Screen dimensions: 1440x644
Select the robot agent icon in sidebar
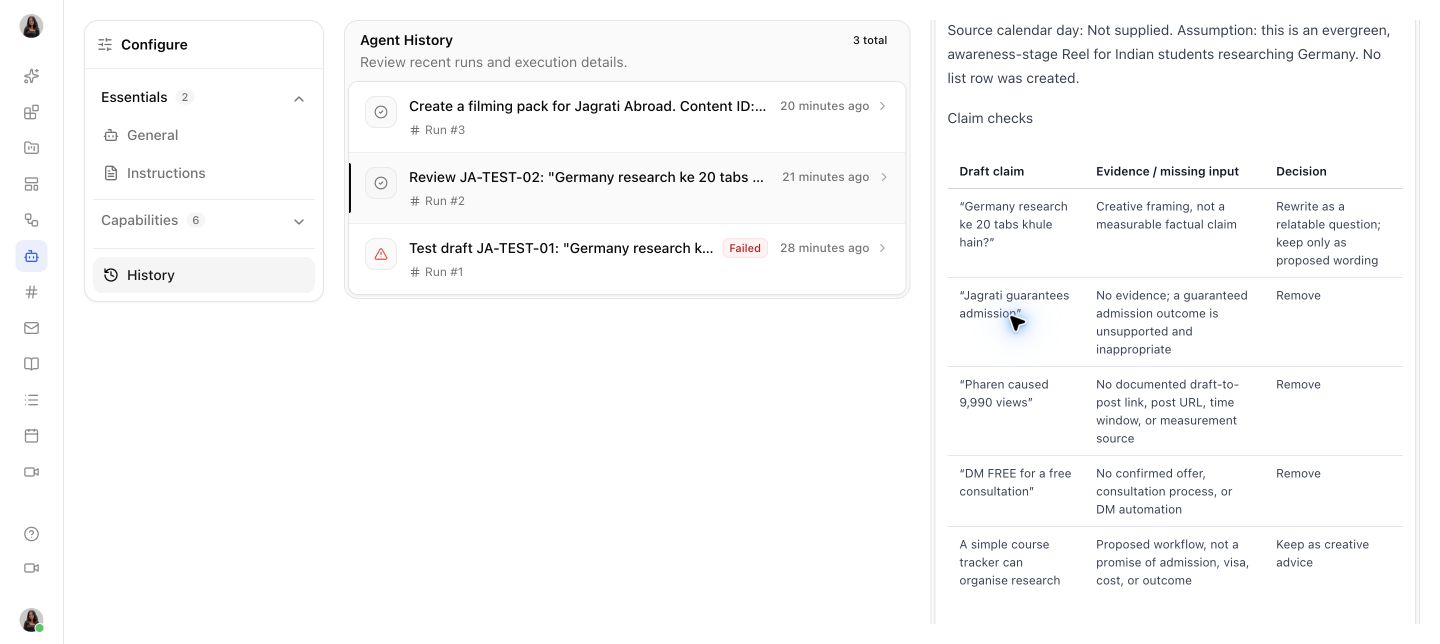pyautogui.click(x=31, y=256)
